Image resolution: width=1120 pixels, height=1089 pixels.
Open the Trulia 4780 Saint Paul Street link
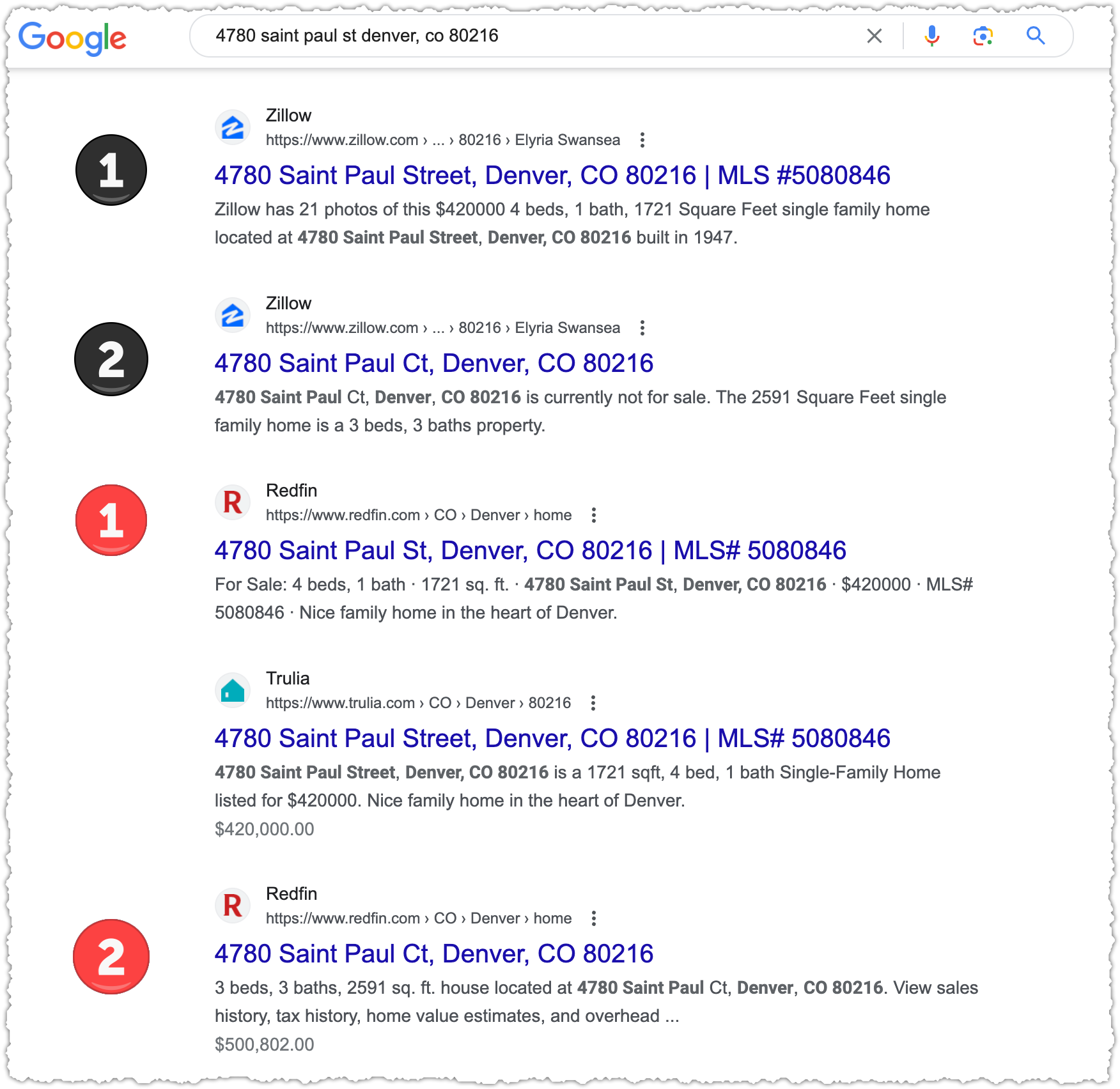552,738
